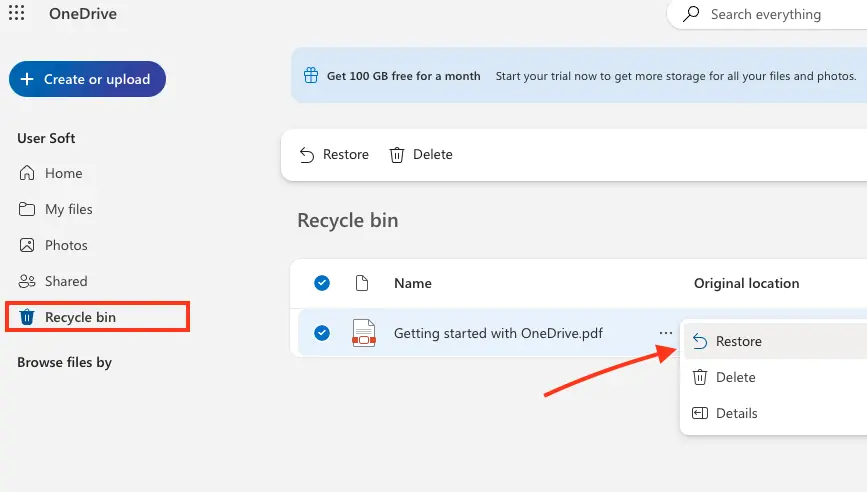The width and height of the screenshot is (867, 492).
Task: Open Shared from the sidebar
Action: pyautogui.click(x=66, y=281)
